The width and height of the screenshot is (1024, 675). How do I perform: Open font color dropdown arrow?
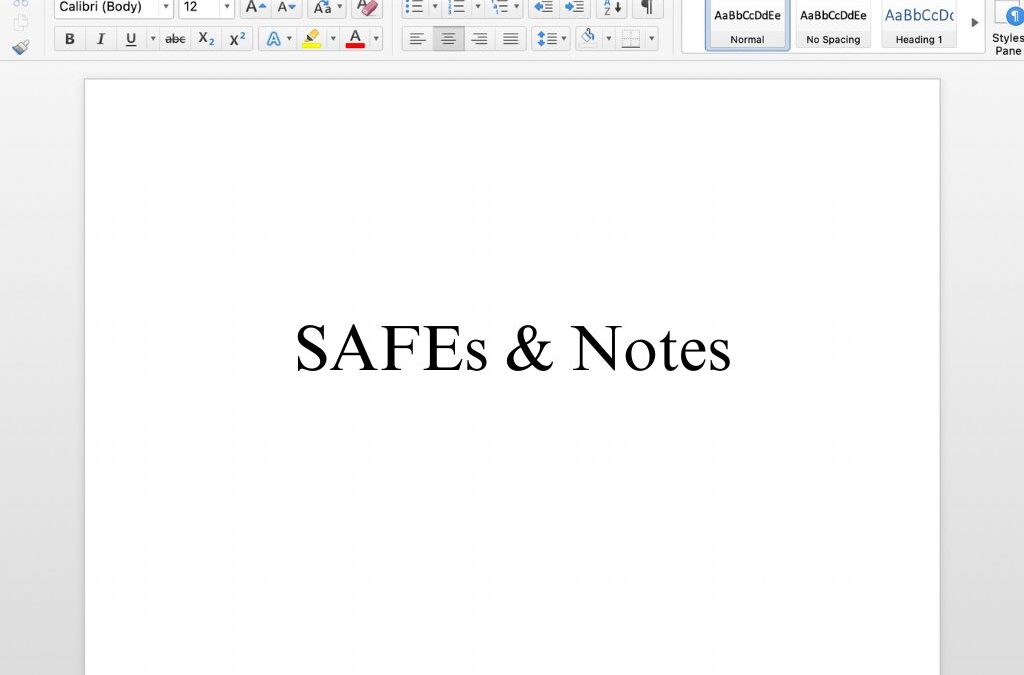pyautogui.click(x=376, y=39)
